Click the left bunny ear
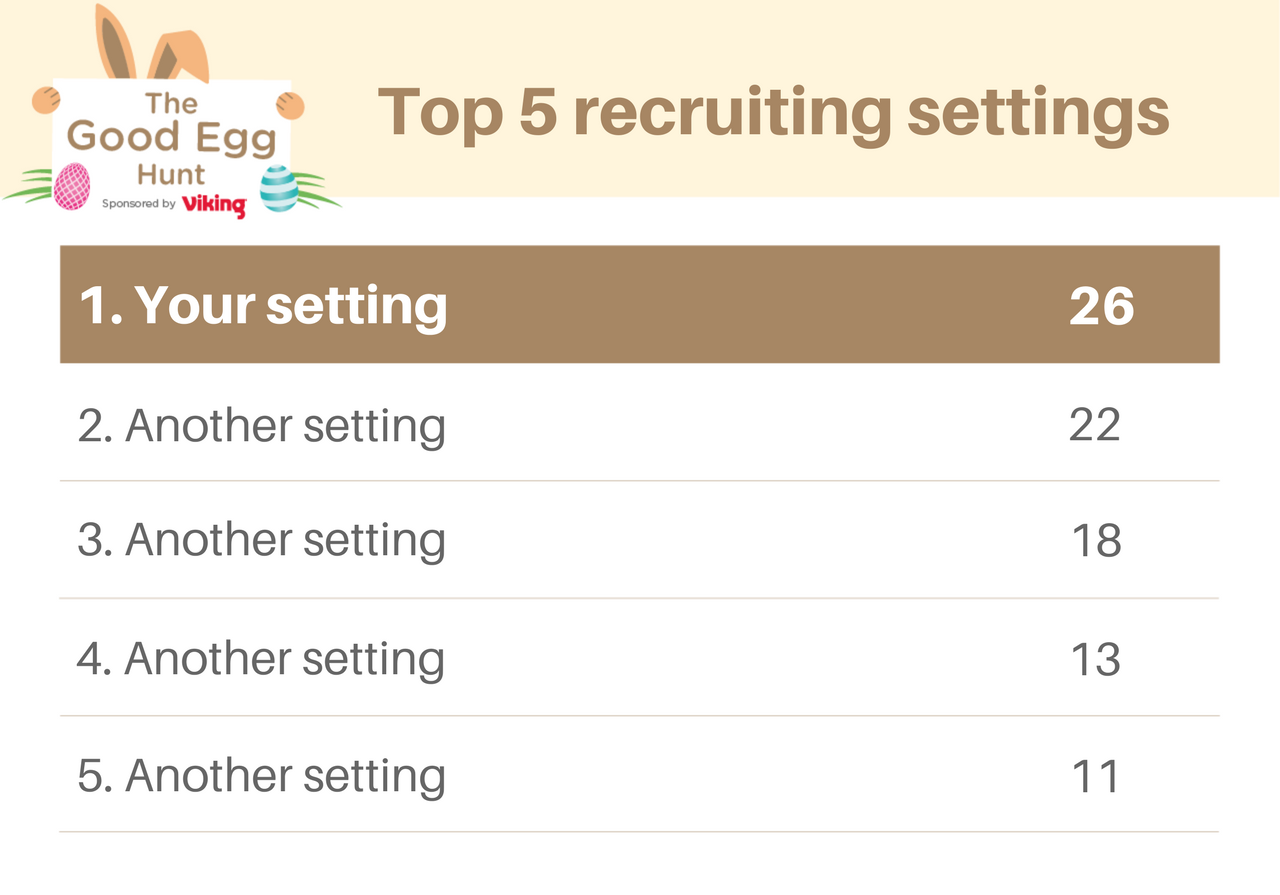1280x895 pixels. tap(115, 43)
